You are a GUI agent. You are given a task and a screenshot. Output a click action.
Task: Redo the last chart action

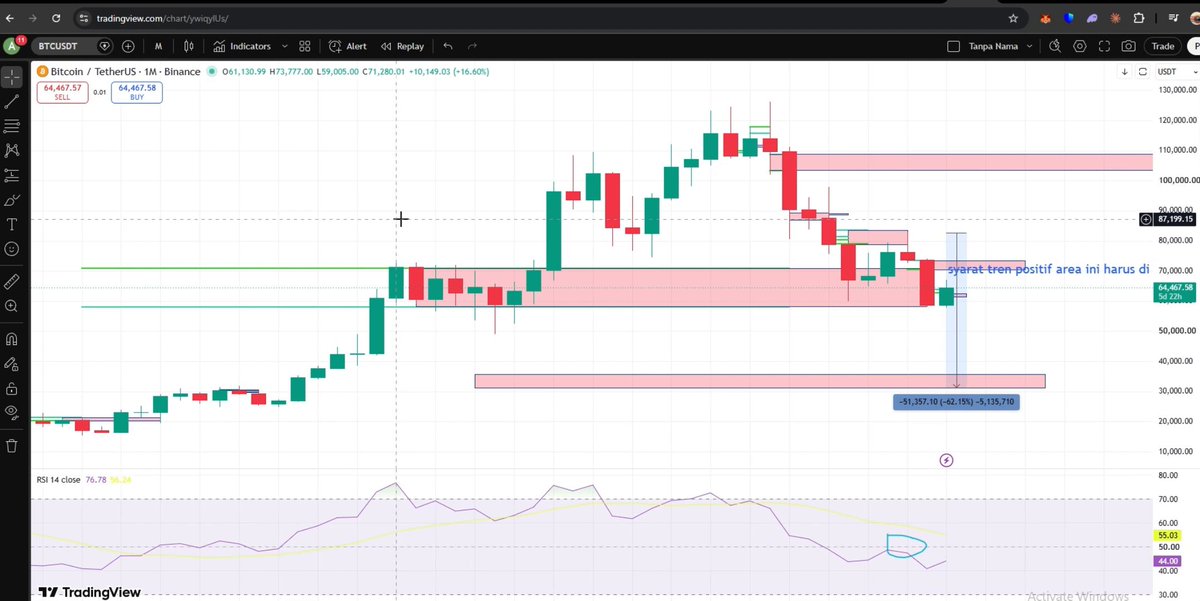pyautogui.click(x=472, y=46)
